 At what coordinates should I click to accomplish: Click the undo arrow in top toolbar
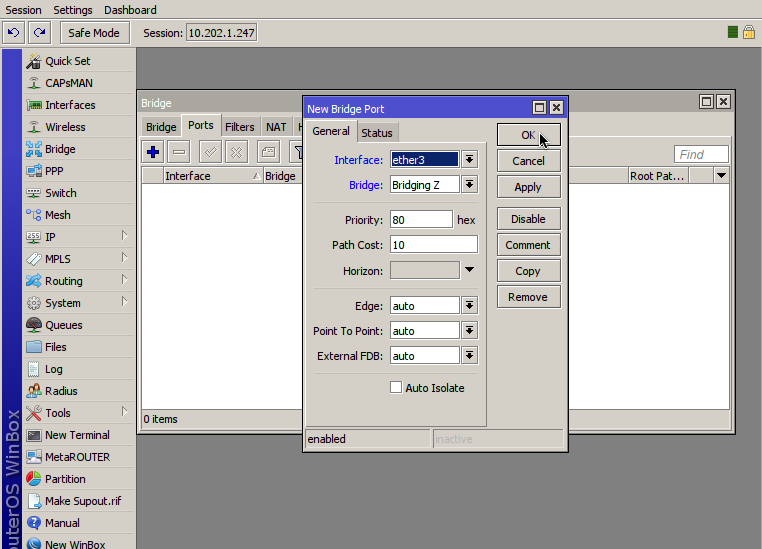click(x=13, y=33)
